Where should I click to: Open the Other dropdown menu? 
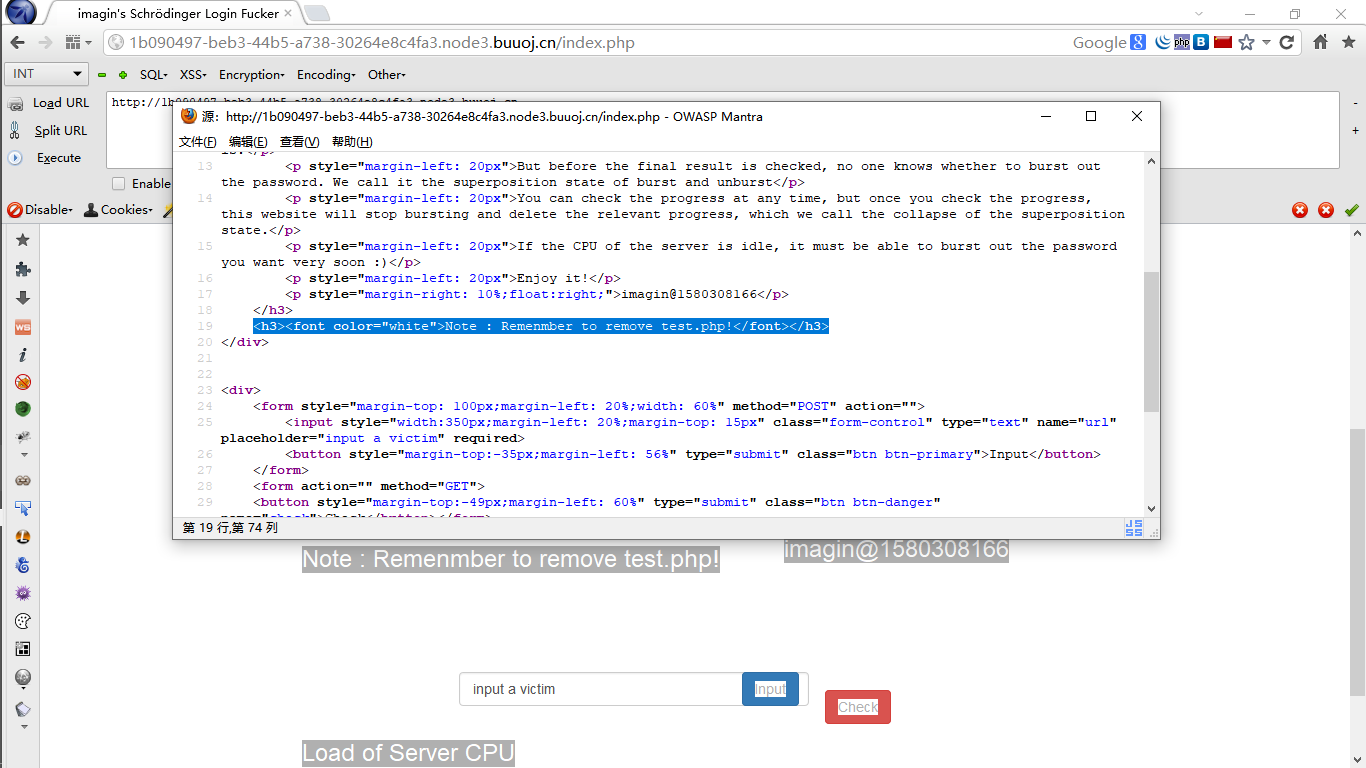pyautogui.click(x=387, y=75)
